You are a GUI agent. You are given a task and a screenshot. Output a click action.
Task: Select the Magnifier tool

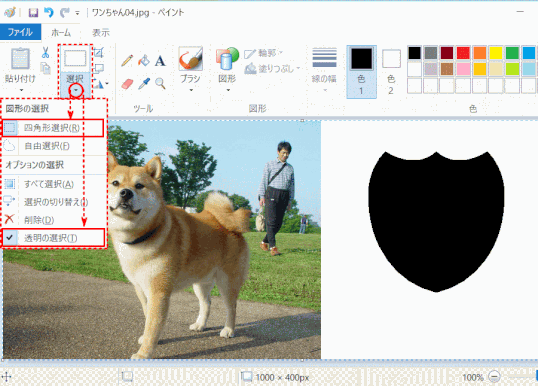(160, 83)
